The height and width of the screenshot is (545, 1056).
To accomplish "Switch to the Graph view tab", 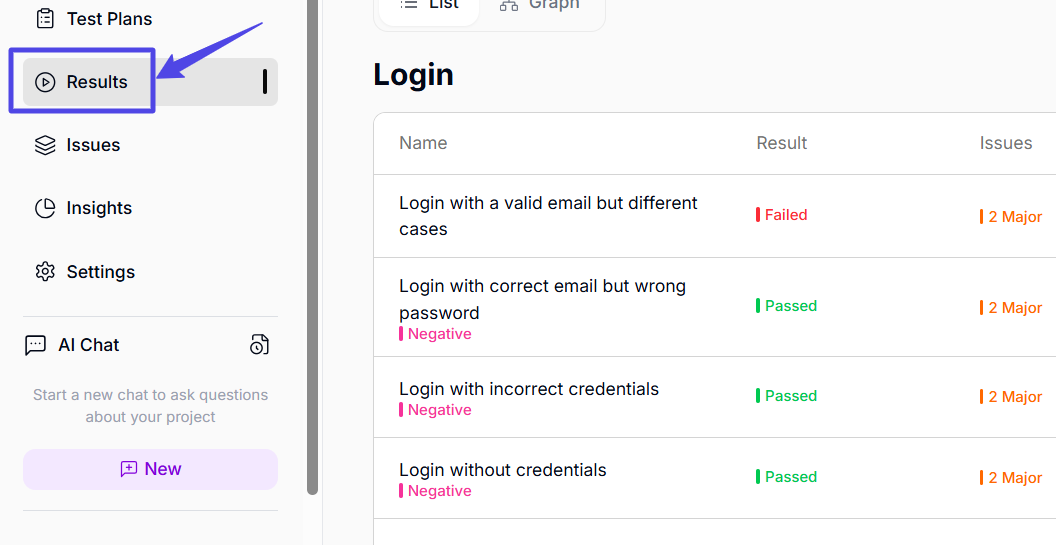I will 540,6.
